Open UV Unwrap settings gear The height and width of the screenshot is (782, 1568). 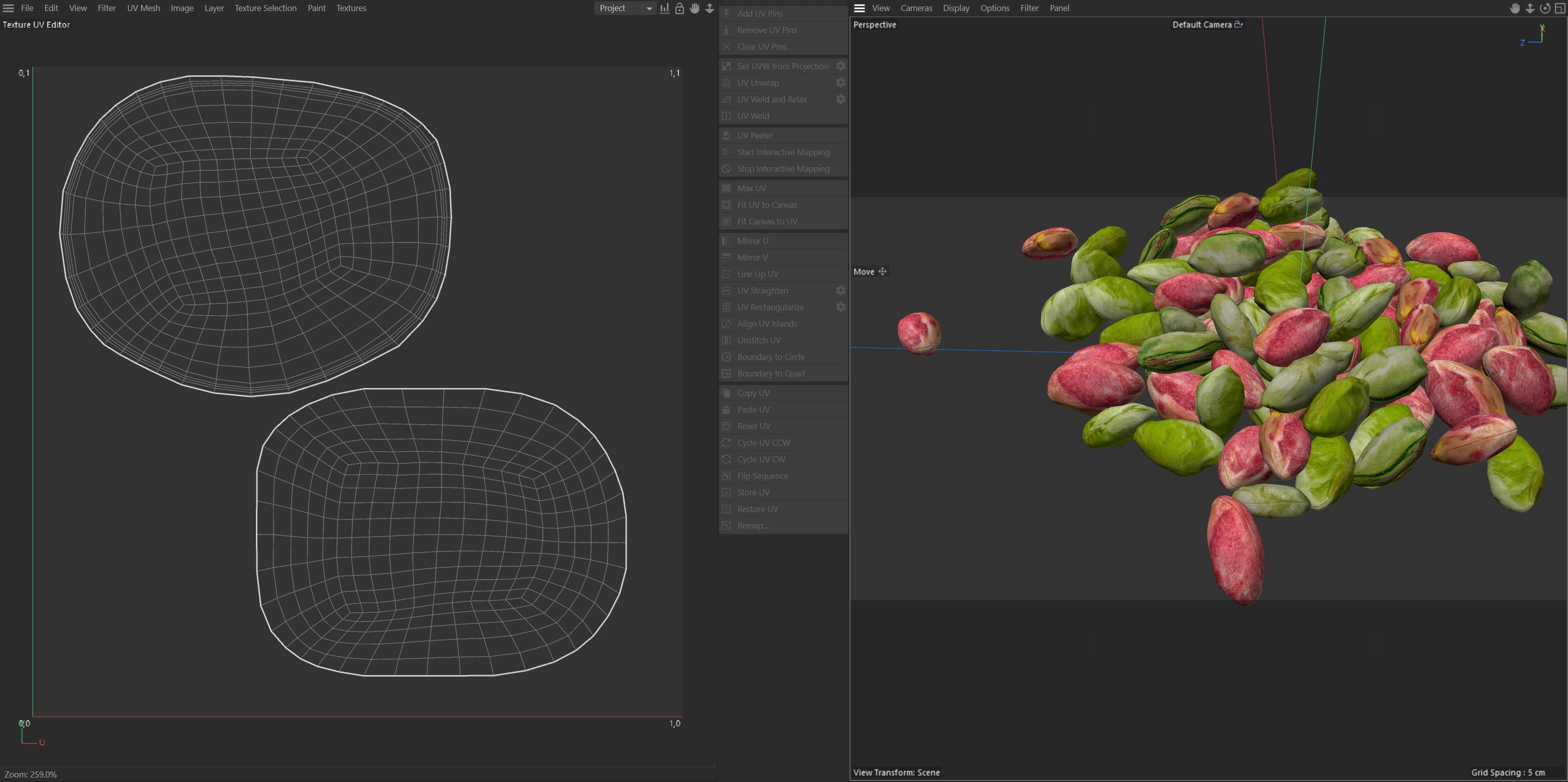(x=840, y=83)
